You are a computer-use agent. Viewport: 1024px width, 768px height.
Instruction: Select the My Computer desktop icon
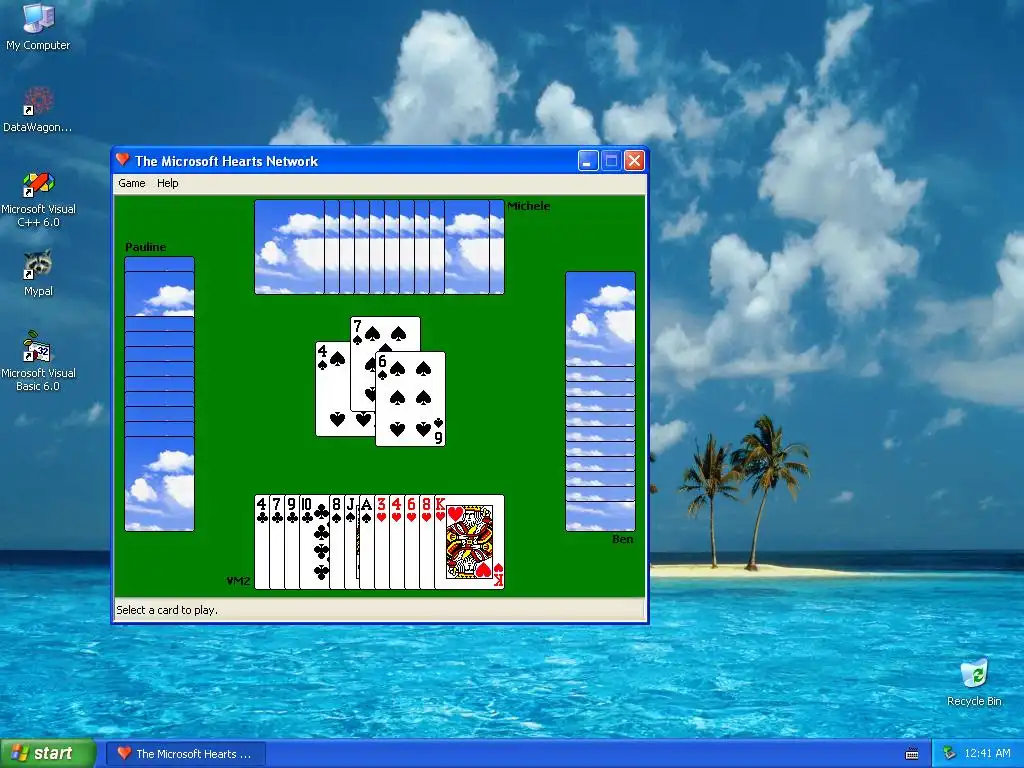38,27
